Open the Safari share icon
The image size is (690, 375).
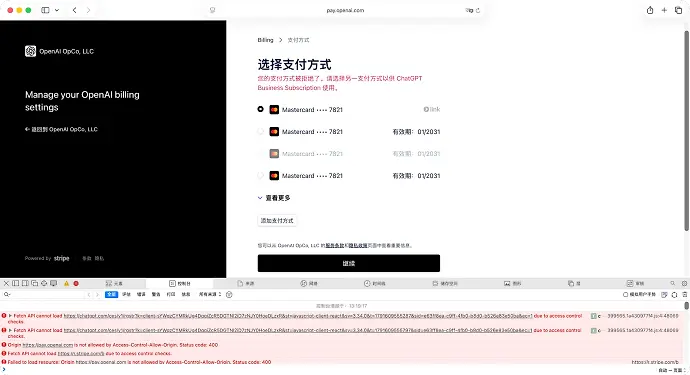(x=650, y=10)
